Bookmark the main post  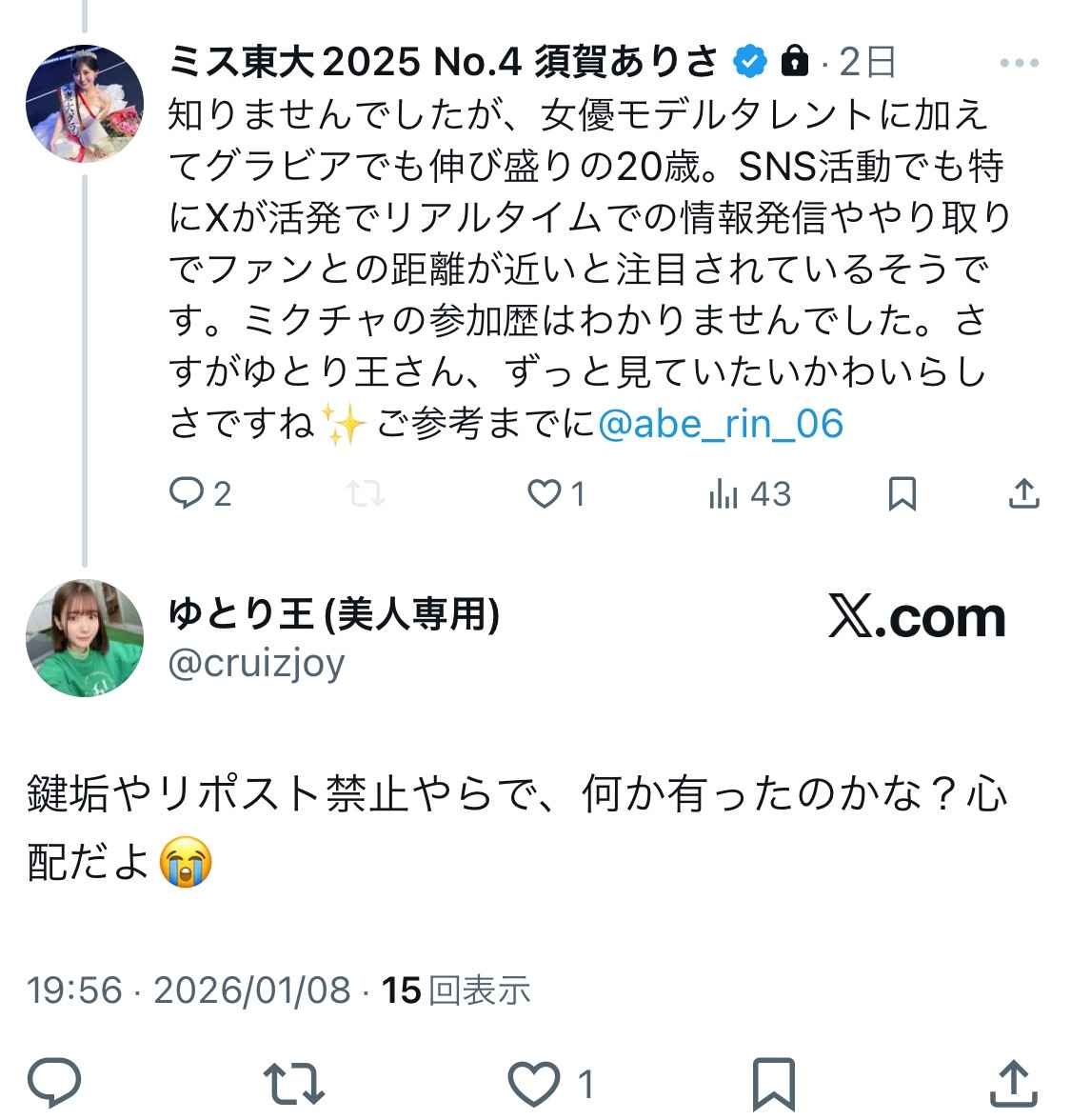[772, 1084]
